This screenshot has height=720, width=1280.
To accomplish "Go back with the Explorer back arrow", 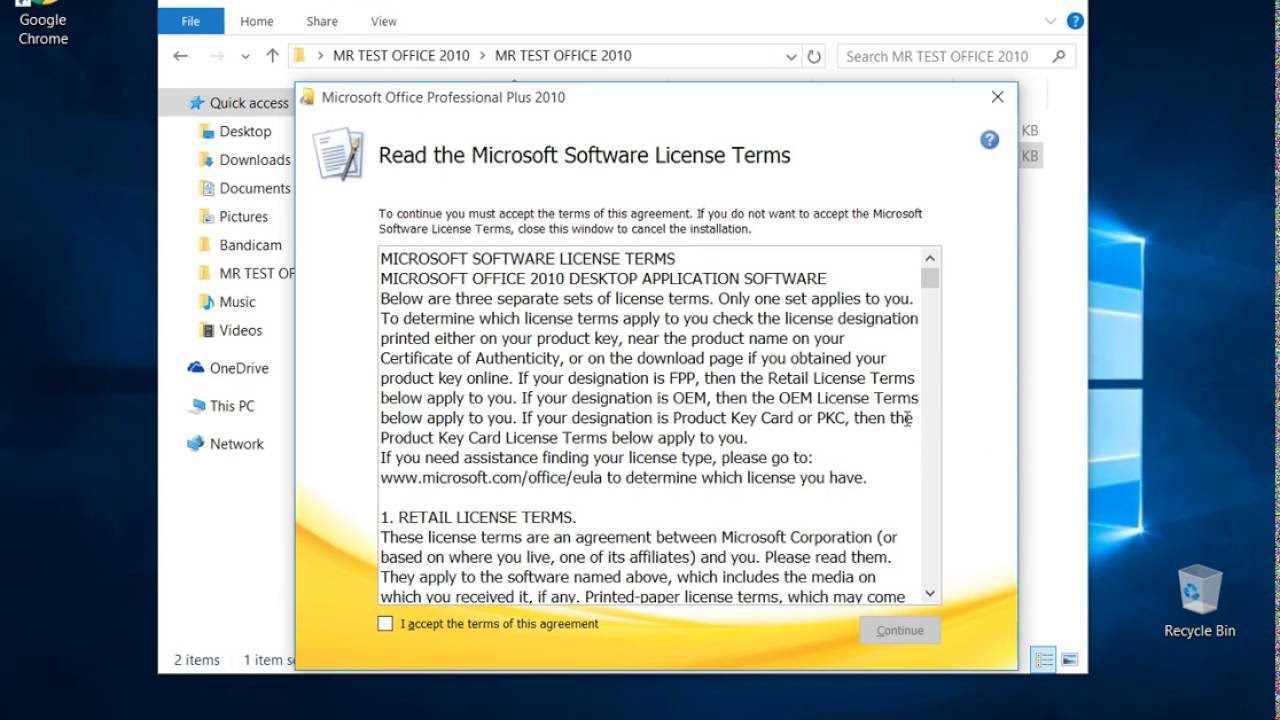I will point(180,56).
